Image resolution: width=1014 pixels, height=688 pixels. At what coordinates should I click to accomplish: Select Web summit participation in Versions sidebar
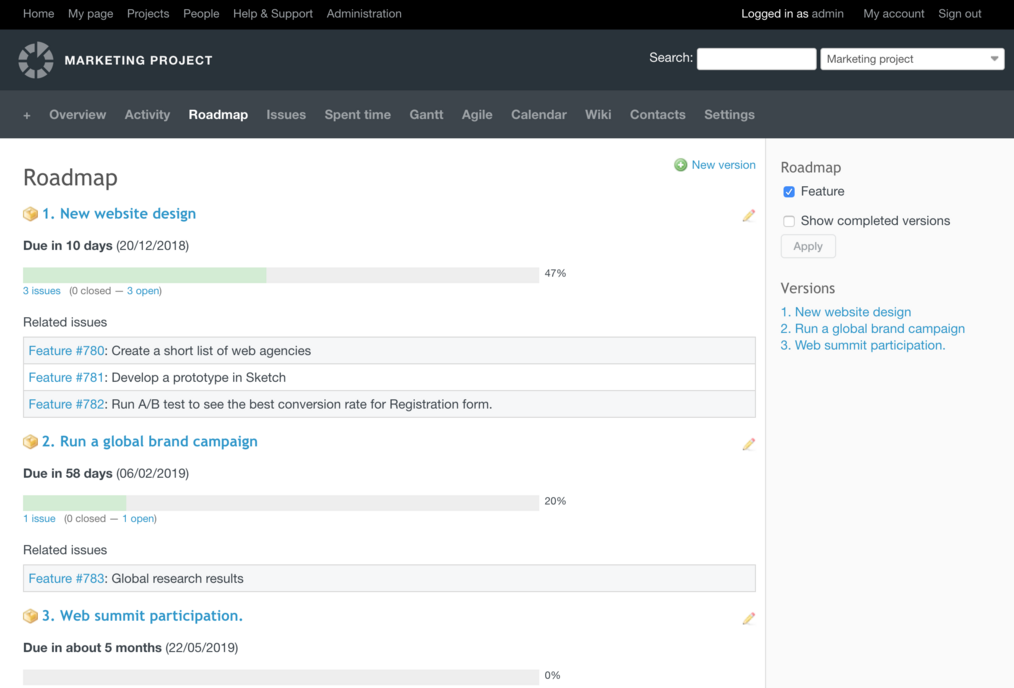(x=863, y=345)
